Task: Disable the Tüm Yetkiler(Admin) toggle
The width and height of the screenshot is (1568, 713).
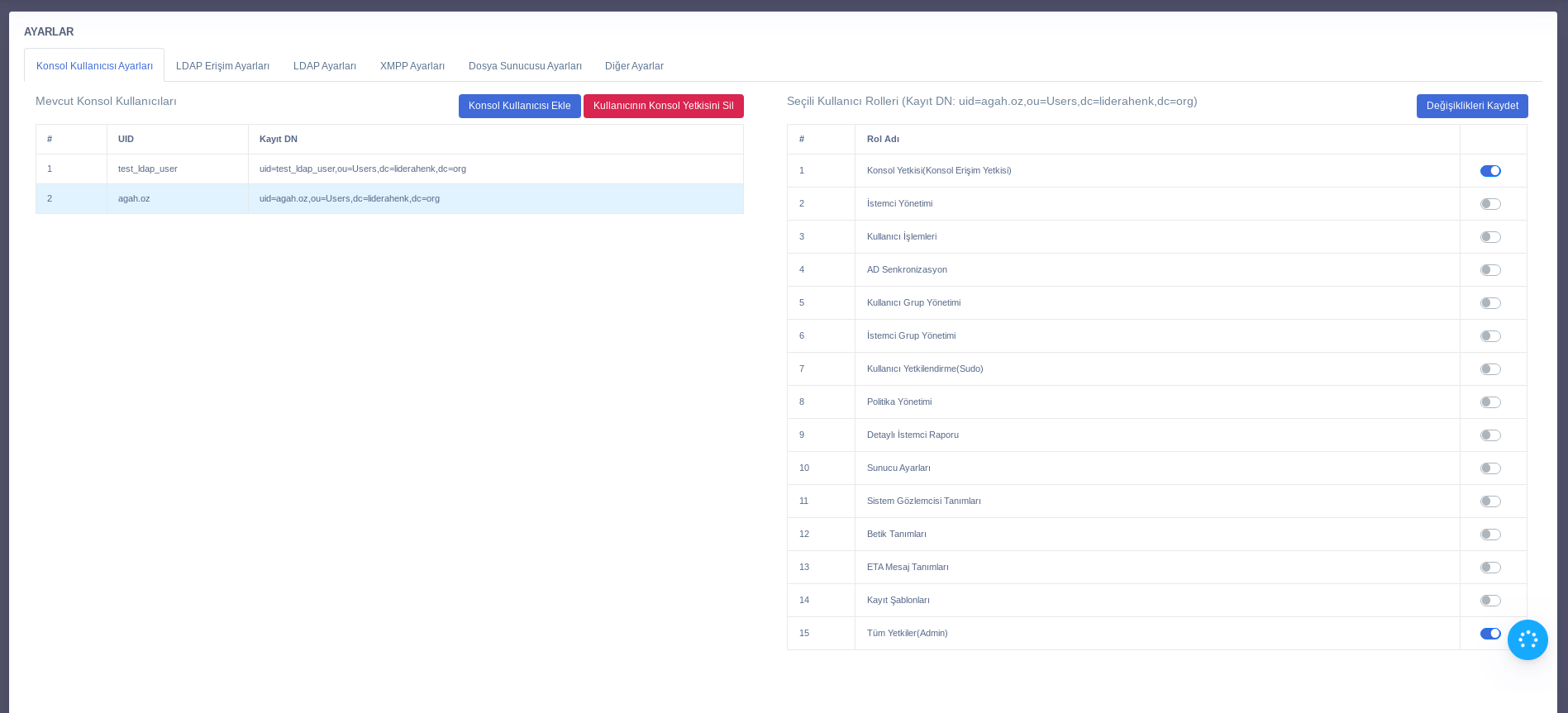Action: [1490, 634]
